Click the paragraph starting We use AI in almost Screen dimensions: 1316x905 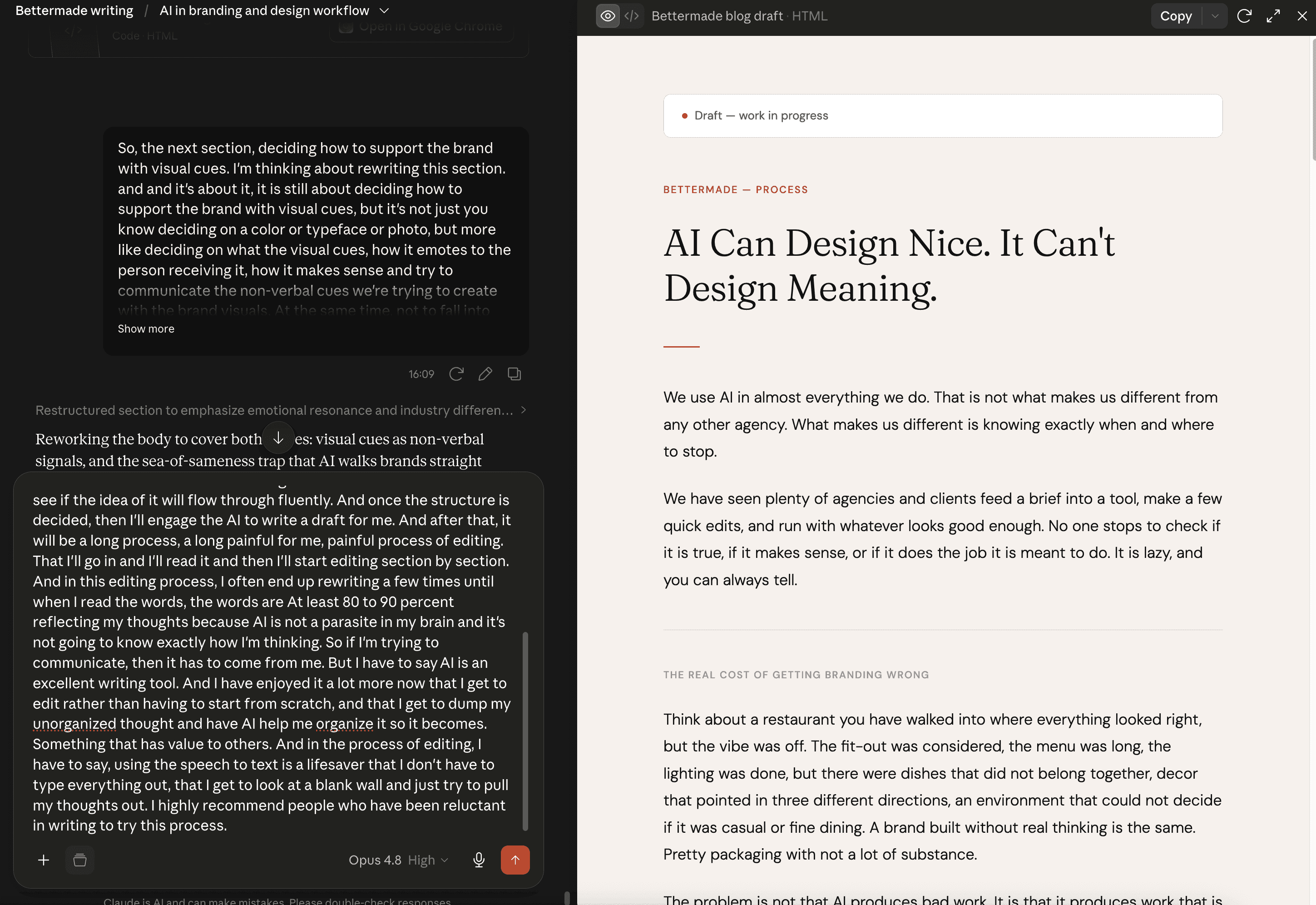pyautogui.click(x=941, y=424)
